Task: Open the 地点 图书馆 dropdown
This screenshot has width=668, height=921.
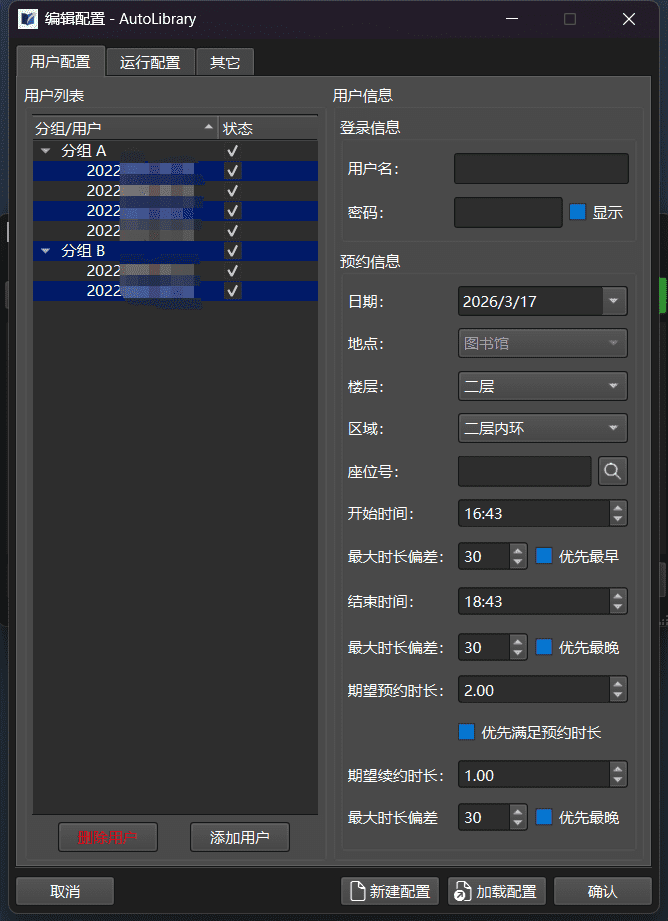Action: click(x=542, y=343)
